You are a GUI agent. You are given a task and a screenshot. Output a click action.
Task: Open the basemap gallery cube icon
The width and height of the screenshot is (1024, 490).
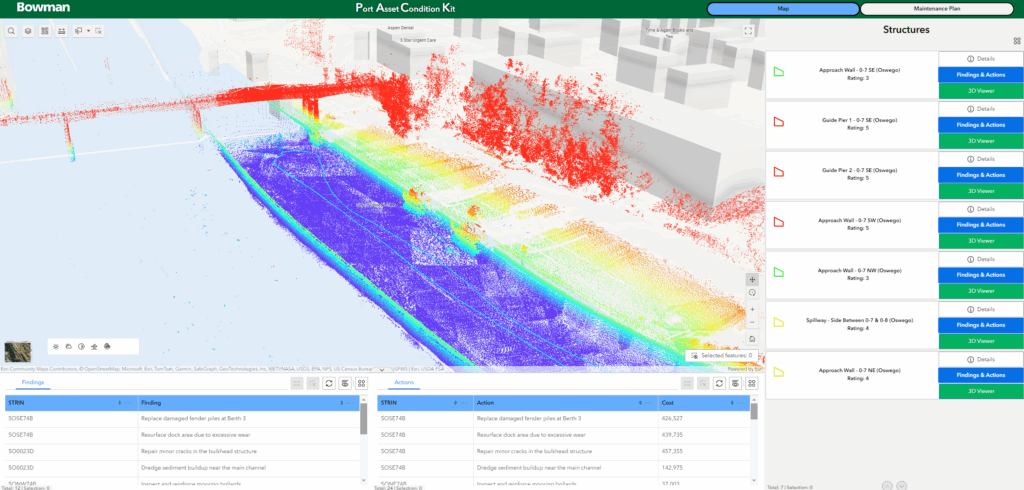click(28, 31)
